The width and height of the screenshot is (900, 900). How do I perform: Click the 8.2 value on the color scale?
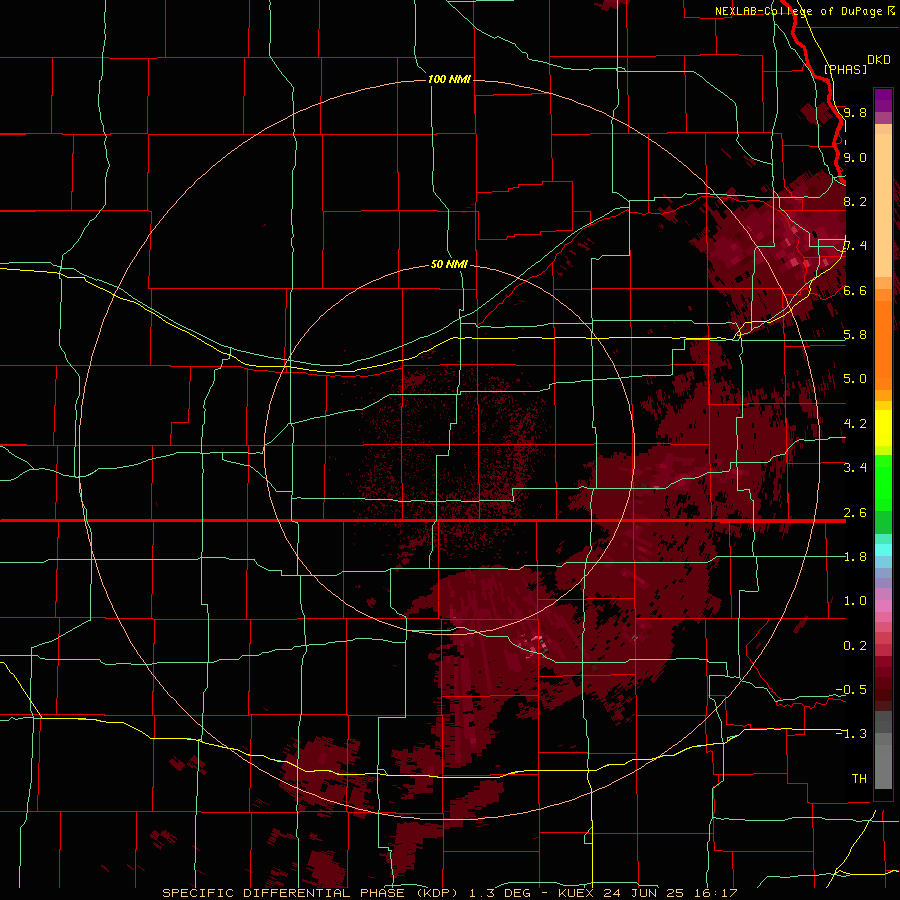855,201
